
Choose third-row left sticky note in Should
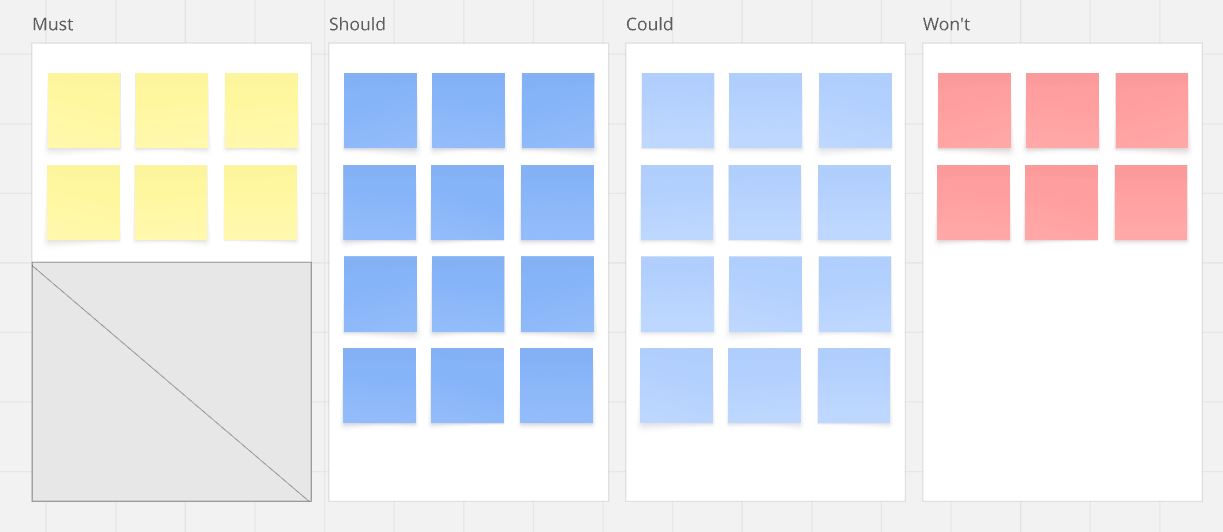pyautogui.click(x=380, y=293)
